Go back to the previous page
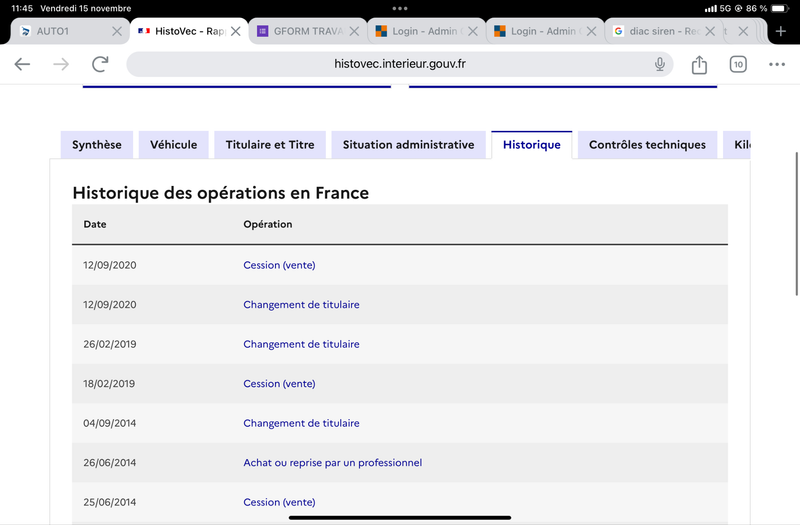 tap(22, 64)
